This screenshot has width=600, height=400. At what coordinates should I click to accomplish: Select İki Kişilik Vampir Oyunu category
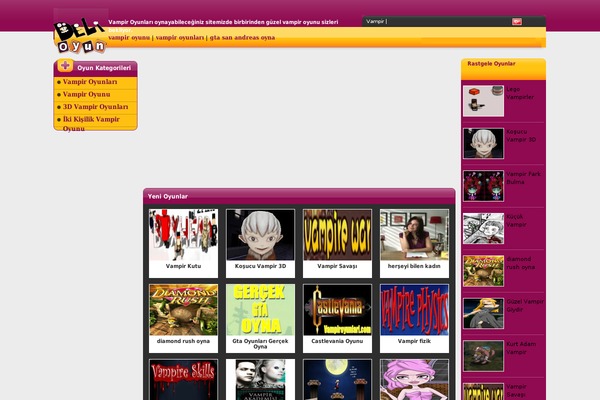pyautogui.click(x=91, y=124)
